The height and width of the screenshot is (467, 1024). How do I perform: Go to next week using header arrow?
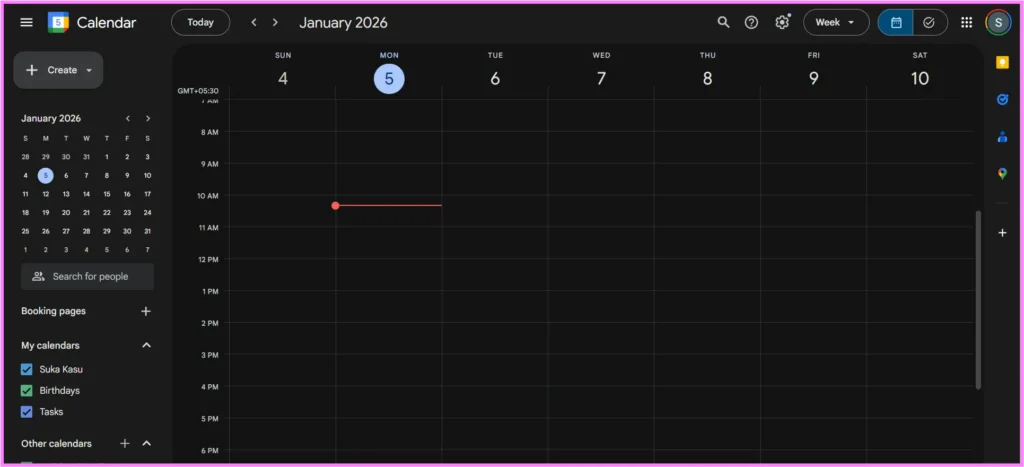(275, 22)
